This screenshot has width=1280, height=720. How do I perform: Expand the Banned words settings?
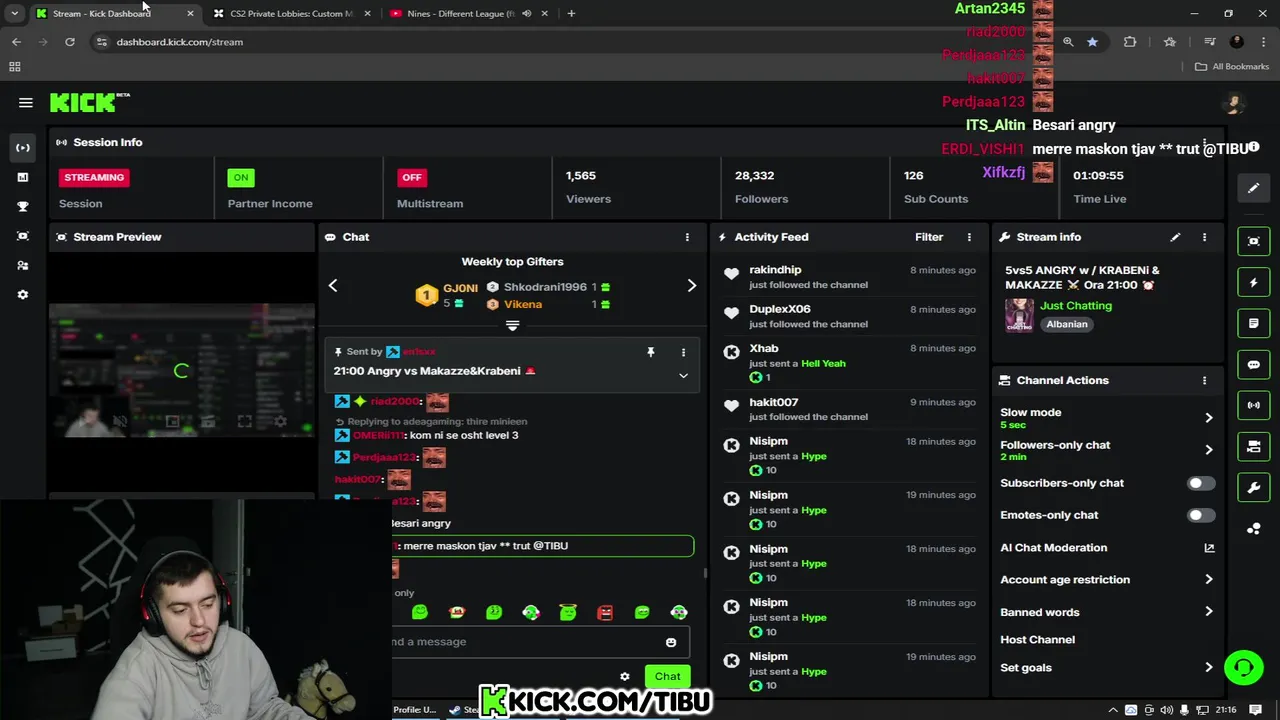click(1209, 612)
